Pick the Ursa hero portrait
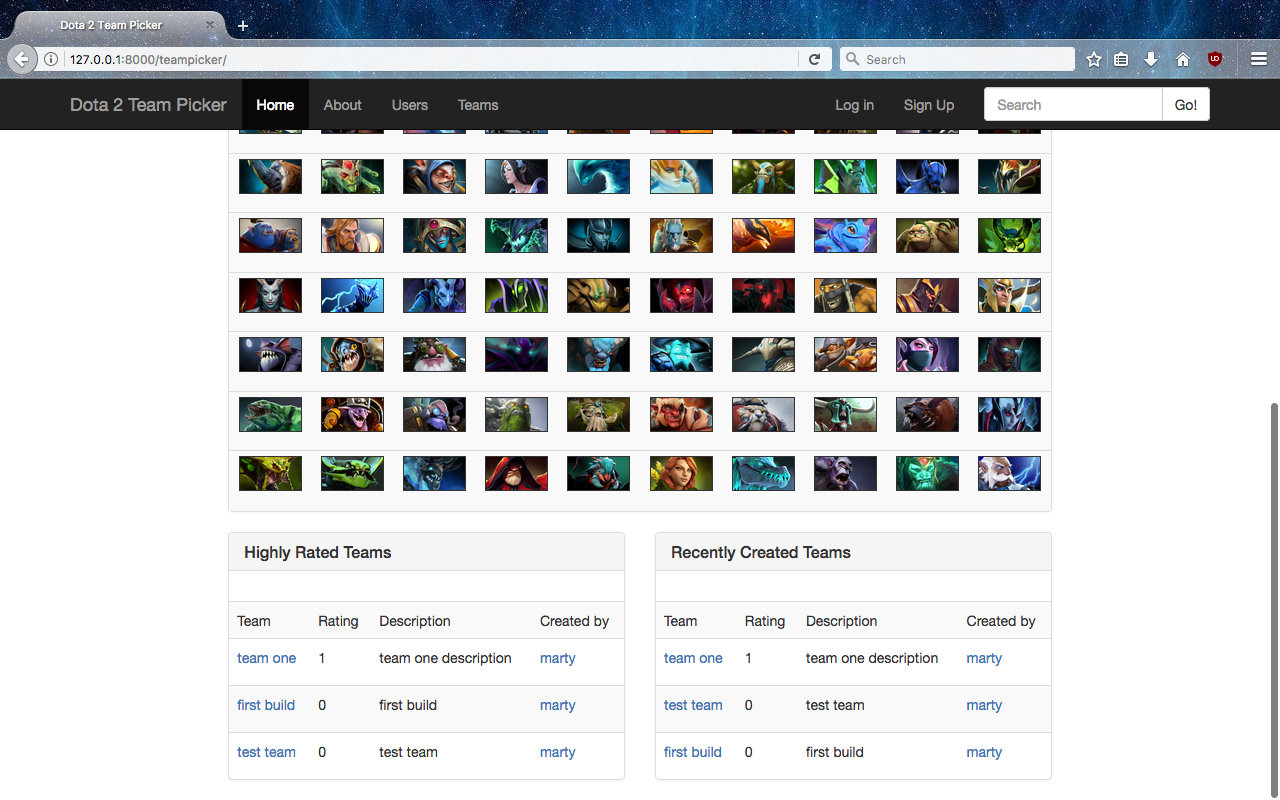The image size is (1280, 800). click(927, 414)
